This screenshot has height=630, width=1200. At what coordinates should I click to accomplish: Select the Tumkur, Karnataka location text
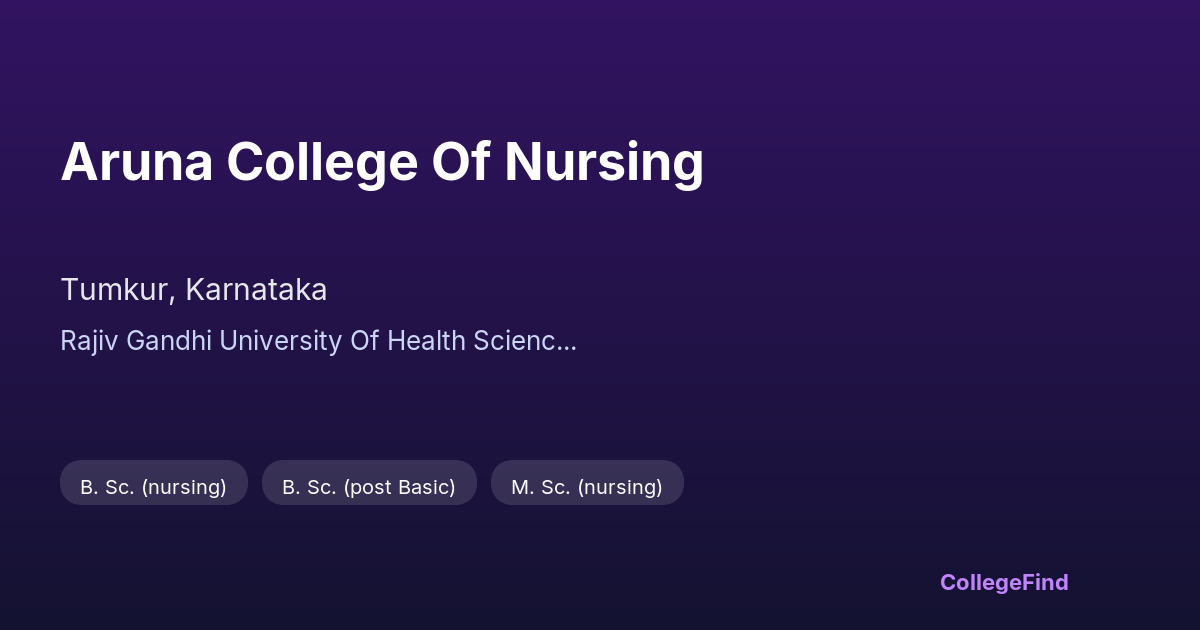pos(194,290)
